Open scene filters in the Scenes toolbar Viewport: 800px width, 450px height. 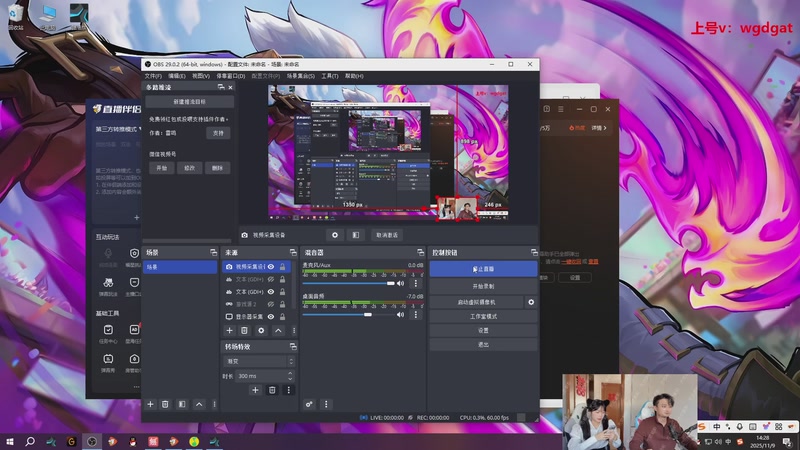(x=182, y=404)
